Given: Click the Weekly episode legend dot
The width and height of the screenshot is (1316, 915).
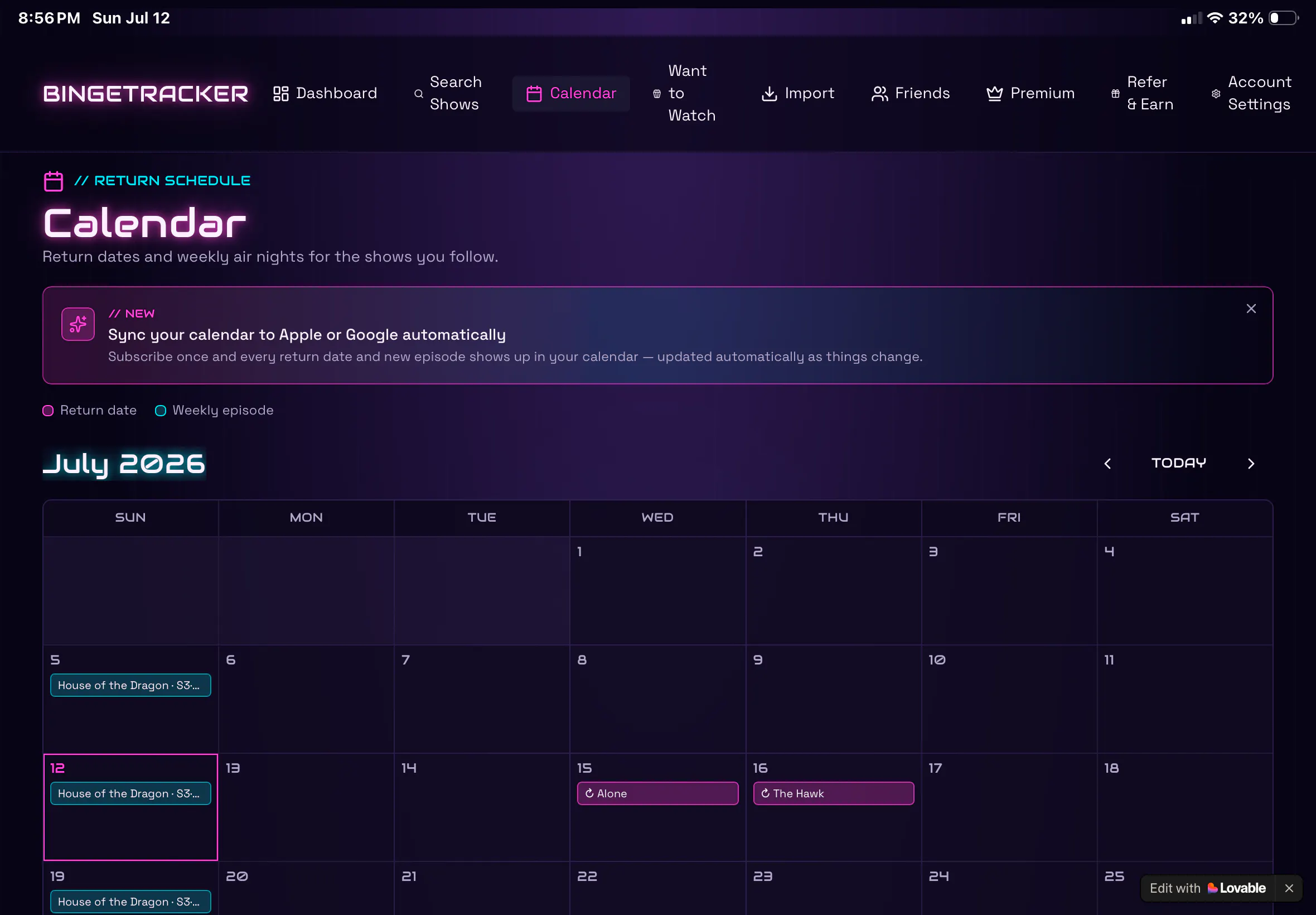Looking at the screenshot, I should point(161,411).
